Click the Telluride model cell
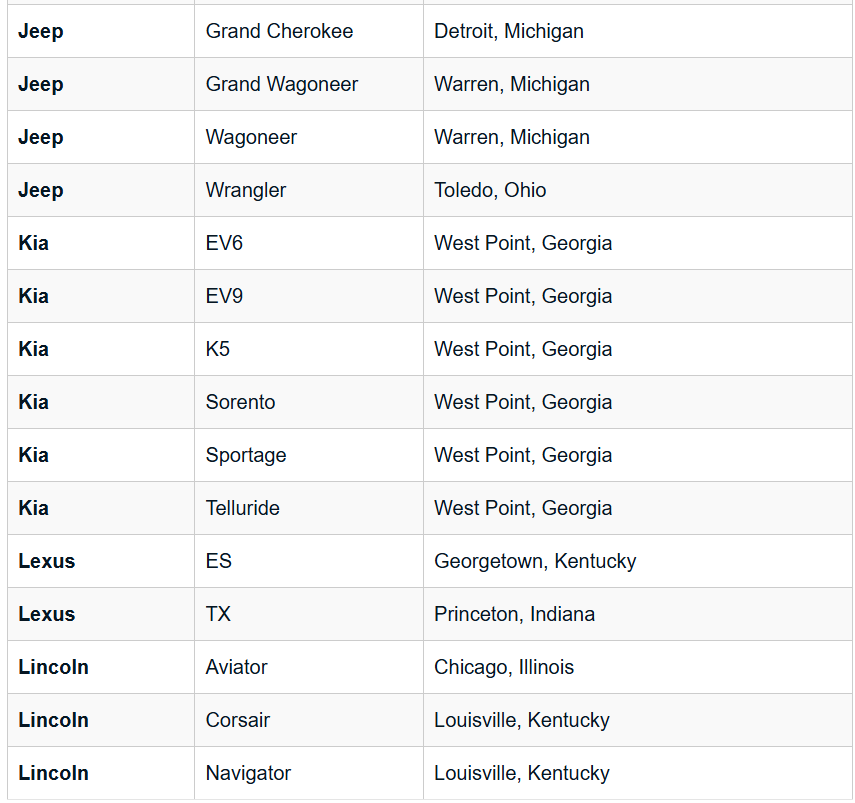The width and height of the screenshot is (855, 803). tap(243, 508)
